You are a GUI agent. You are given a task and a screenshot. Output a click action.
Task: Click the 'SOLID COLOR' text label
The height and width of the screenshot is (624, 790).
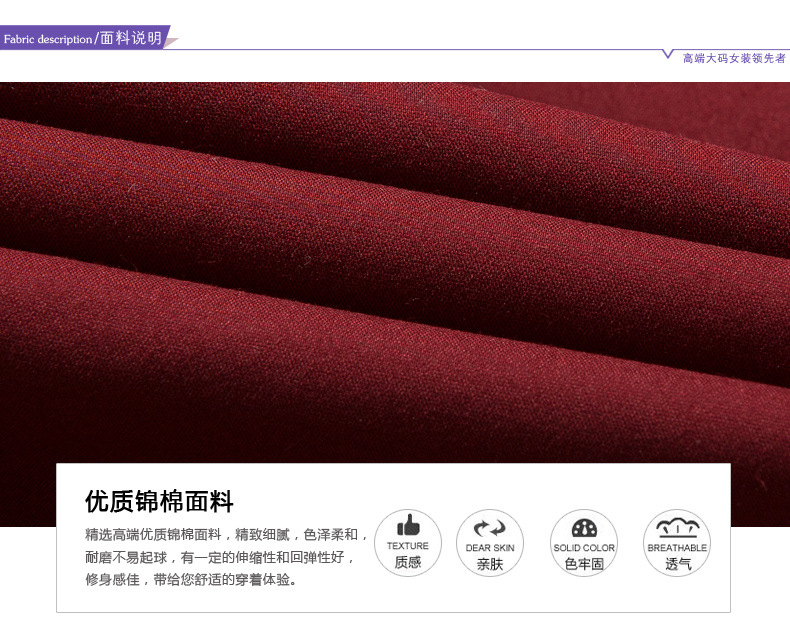584,548
